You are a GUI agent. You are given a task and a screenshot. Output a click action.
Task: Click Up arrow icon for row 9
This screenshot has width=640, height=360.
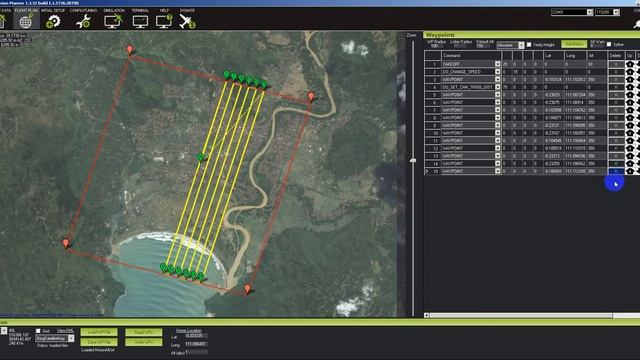630,125
